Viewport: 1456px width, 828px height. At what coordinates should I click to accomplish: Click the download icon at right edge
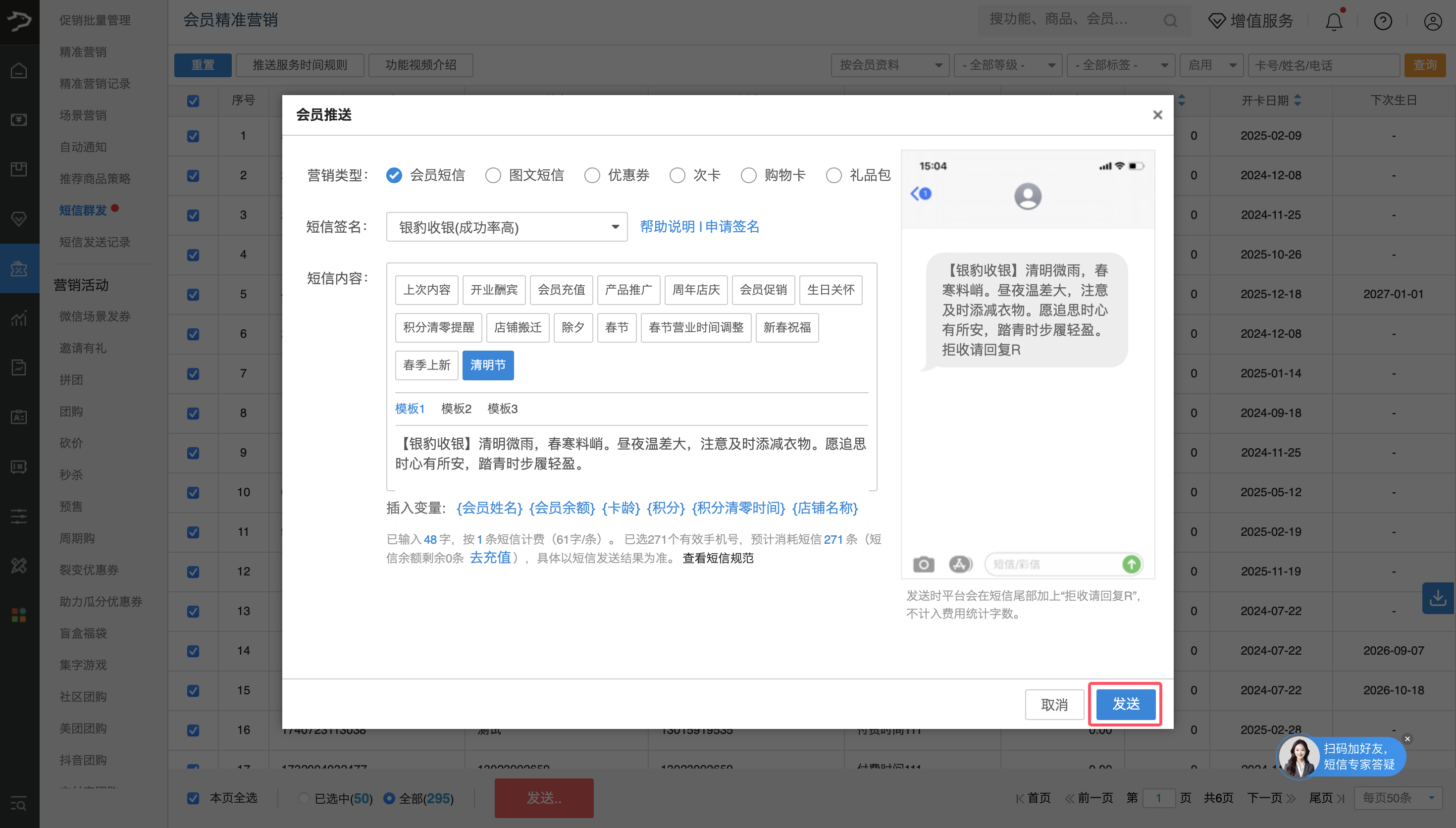[1438, 598]
